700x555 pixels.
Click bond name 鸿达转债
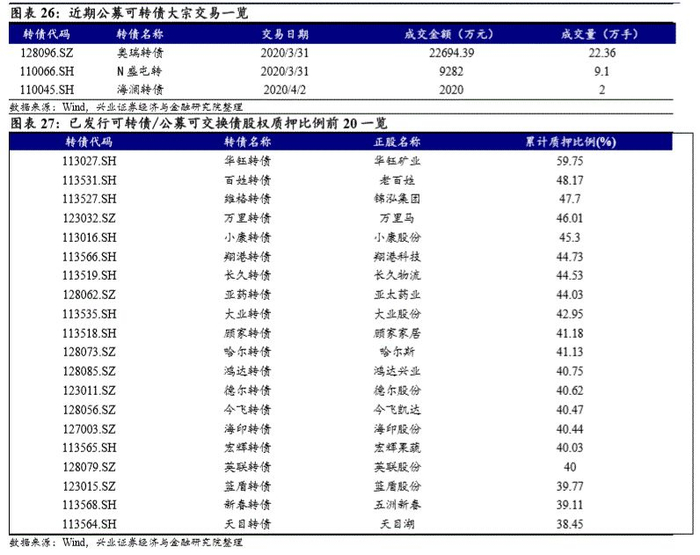point(247,371)
